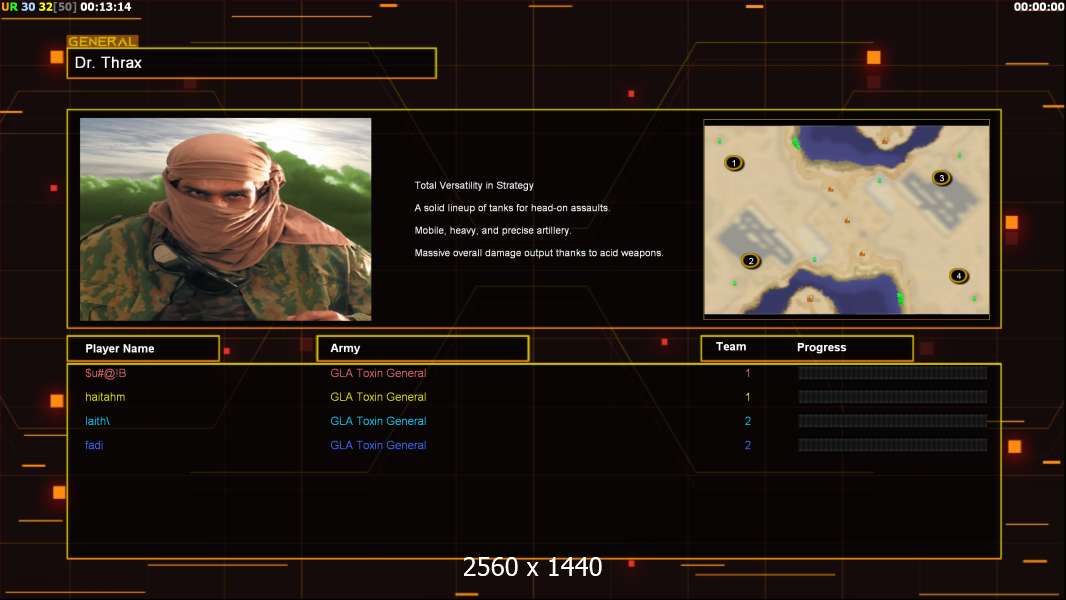Click 'Massive overall damage output' line
The height and width of the screenshot is (600, 1066).
[x=538, y=253]
